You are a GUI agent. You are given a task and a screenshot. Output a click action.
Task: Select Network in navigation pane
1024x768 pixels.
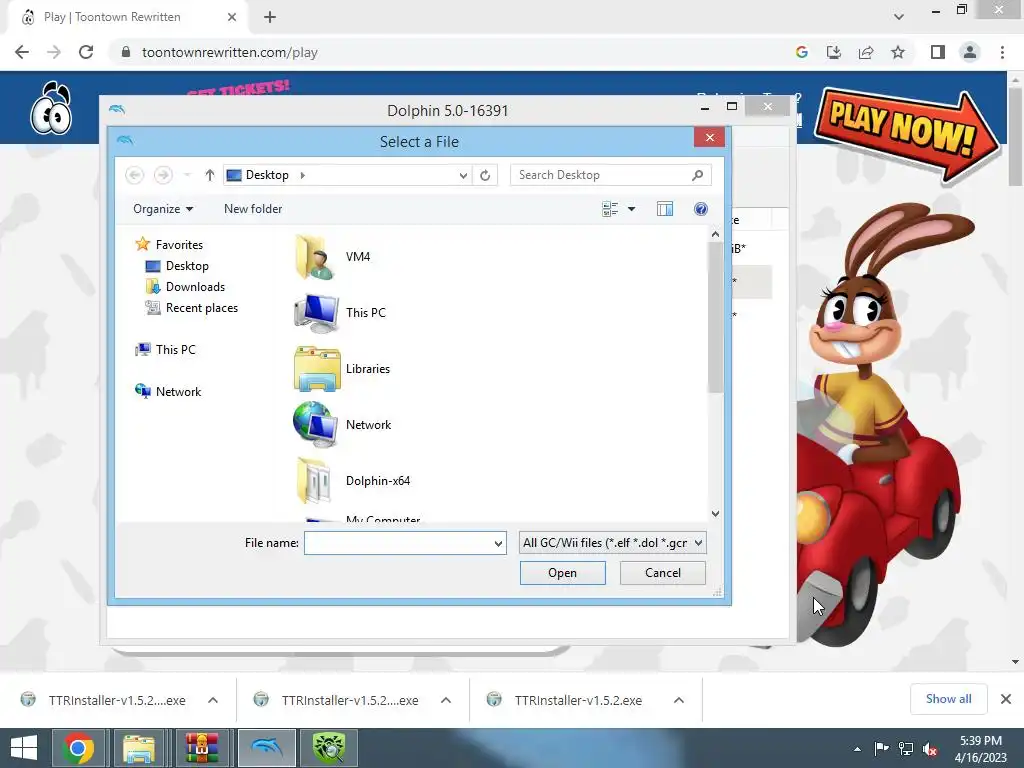(168, 391)
